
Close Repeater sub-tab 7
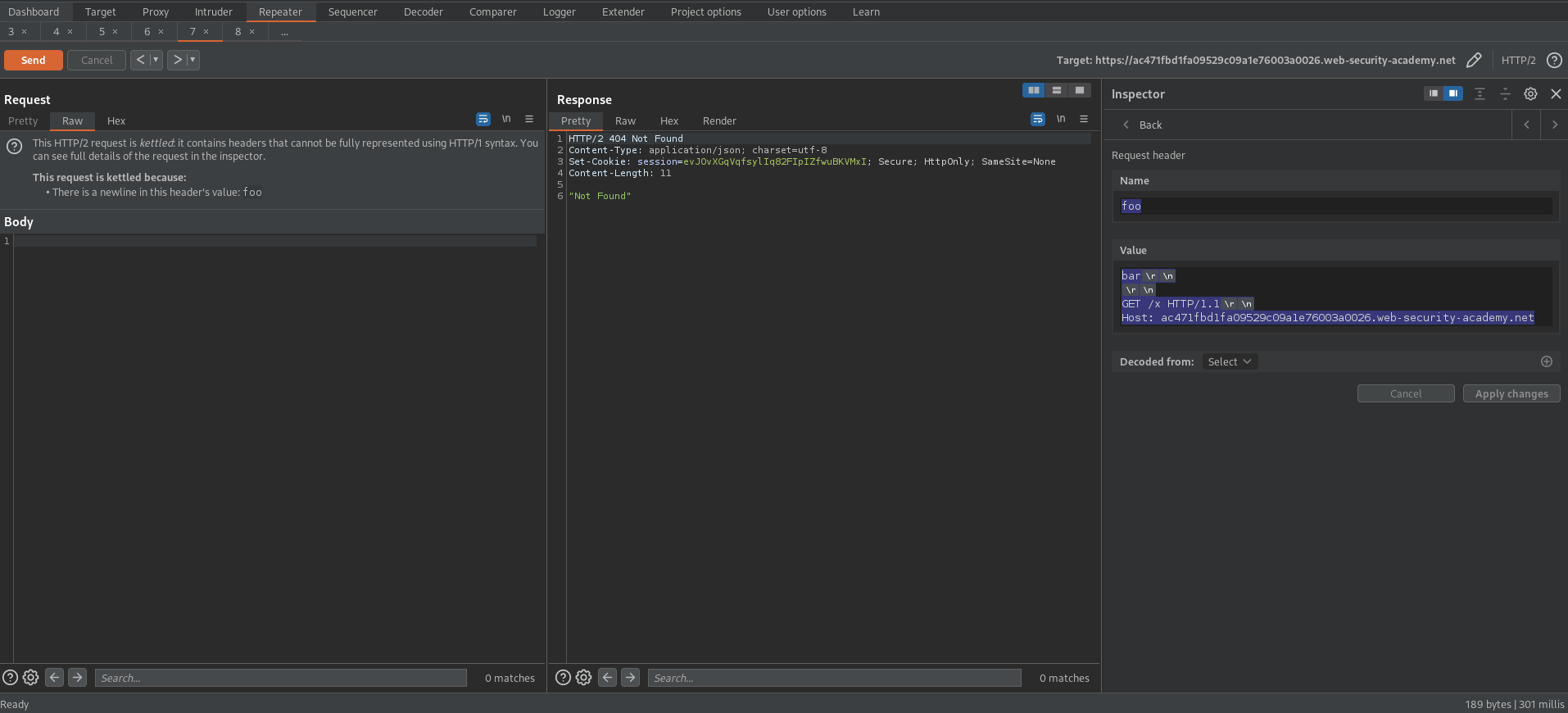pos(206,32)
